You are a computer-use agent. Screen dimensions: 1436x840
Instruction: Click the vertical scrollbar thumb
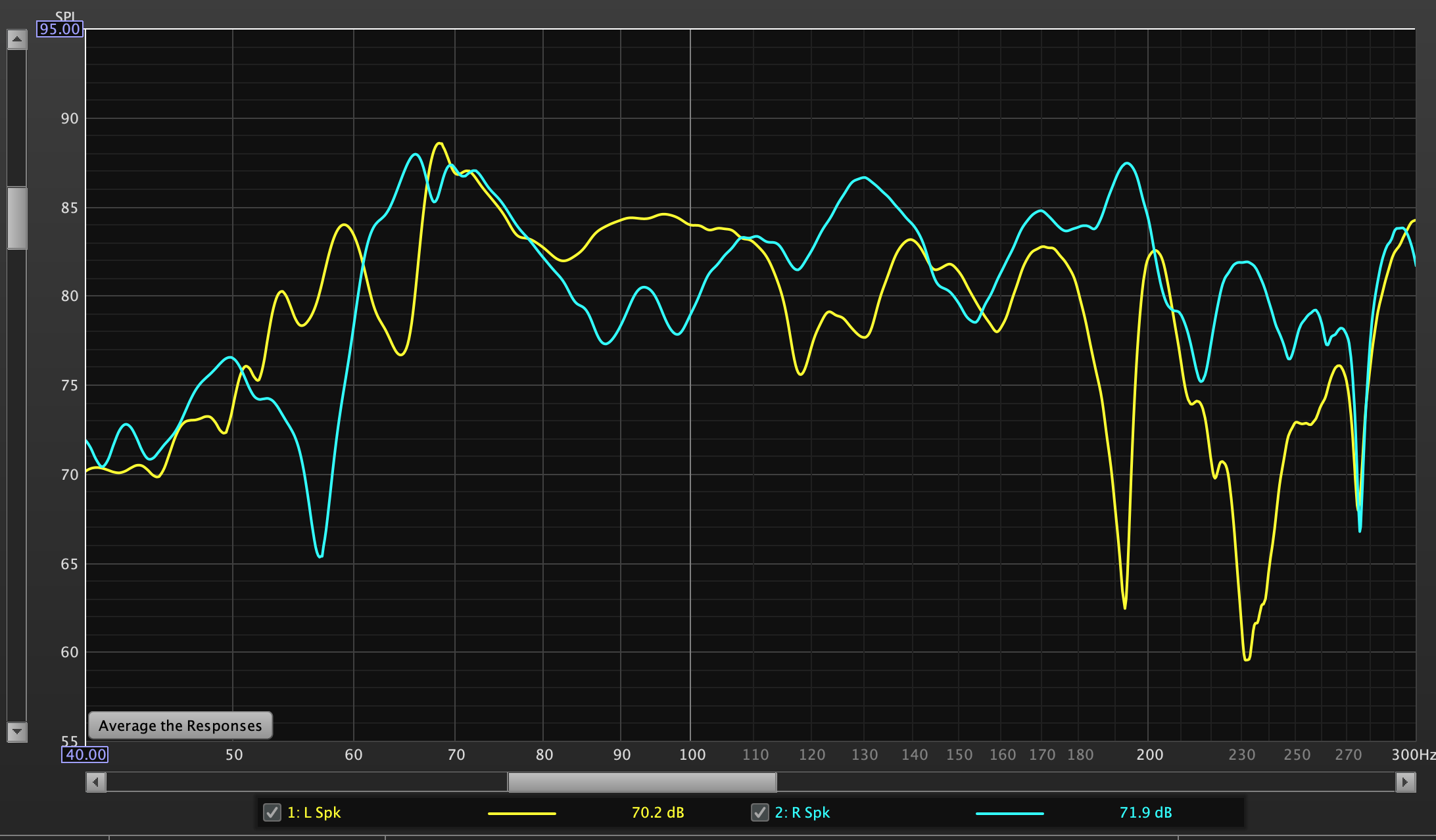[17, 218]
